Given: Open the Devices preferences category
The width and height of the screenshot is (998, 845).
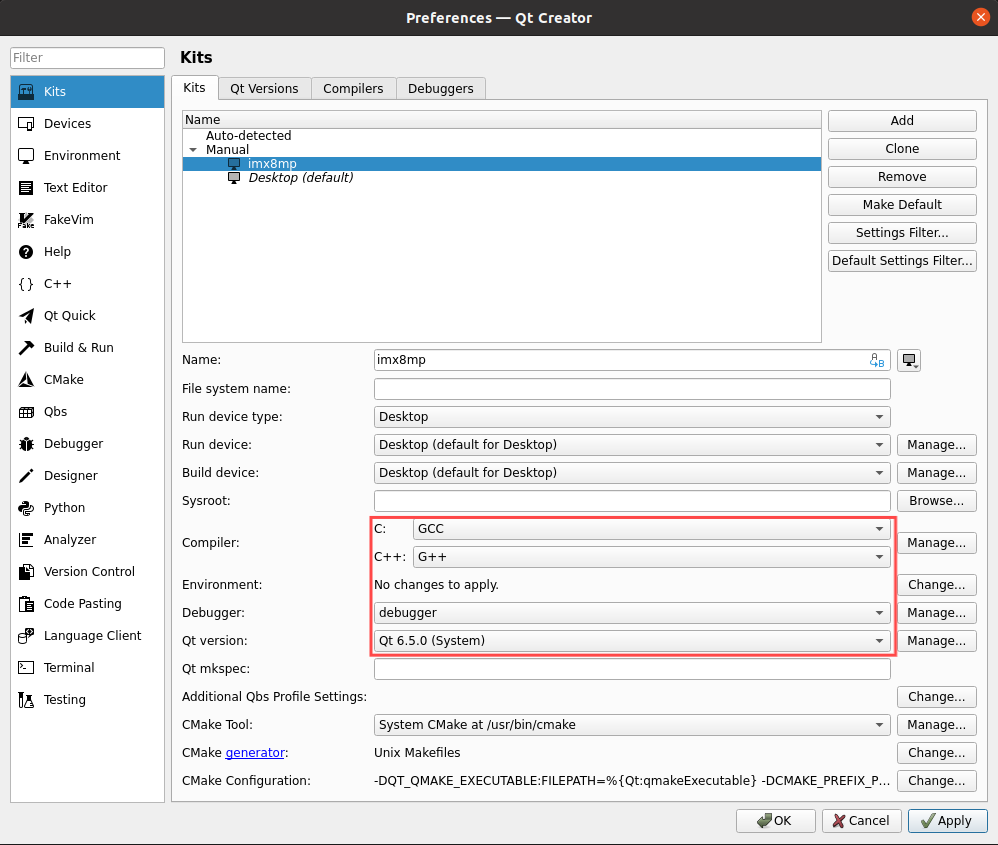Looking at the screenshot, I should [x=87, y=123].
